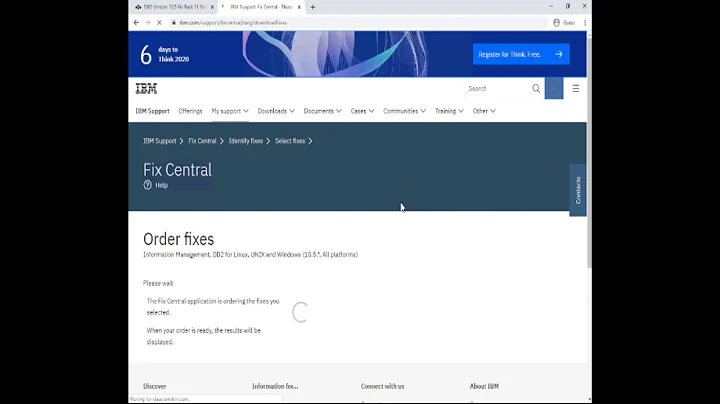Click the Register for Think. Free. button
This screenshot has height=404, width=720.
click(521, 54)
